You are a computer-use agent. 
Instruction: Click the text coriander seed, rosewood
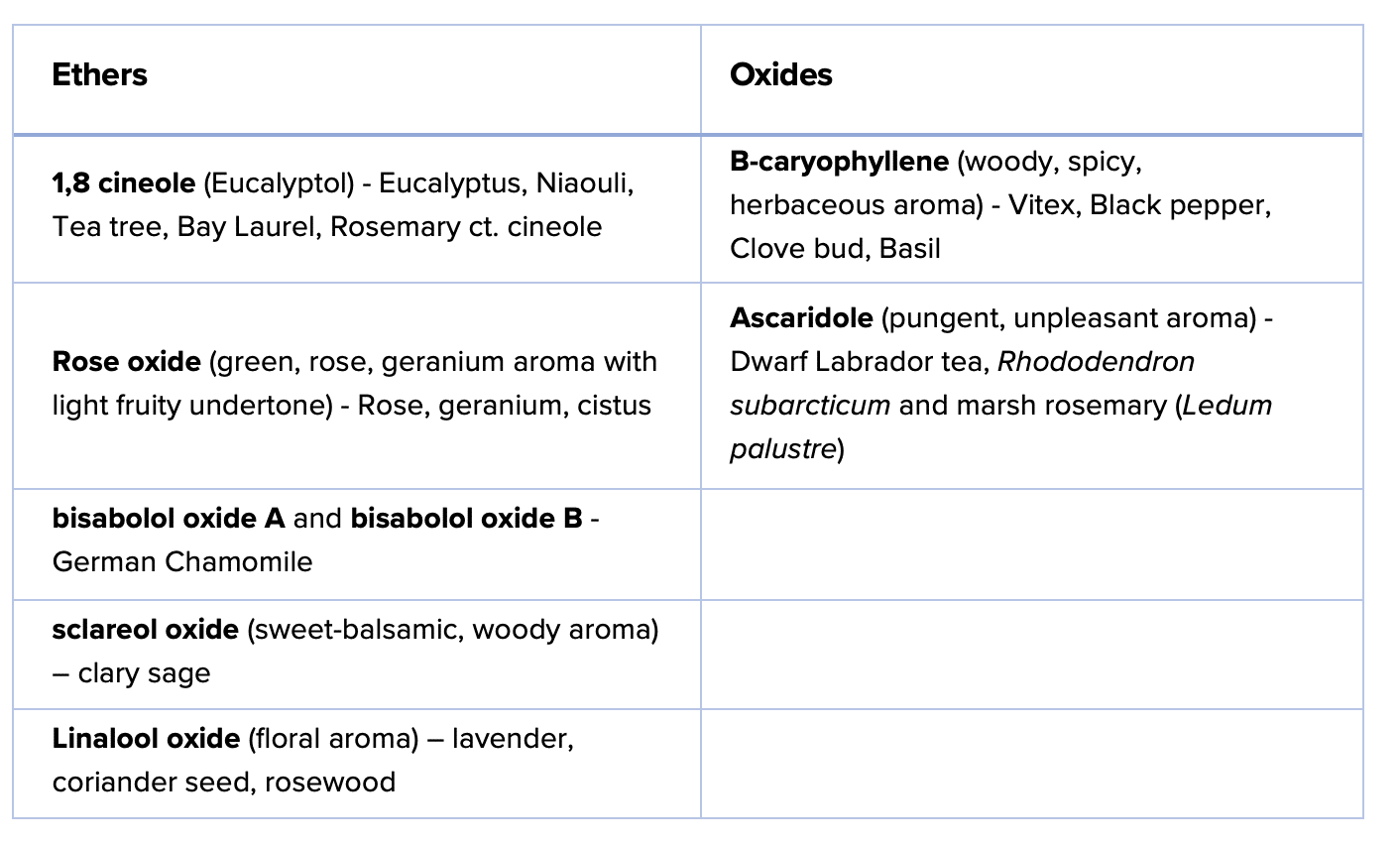223,782
